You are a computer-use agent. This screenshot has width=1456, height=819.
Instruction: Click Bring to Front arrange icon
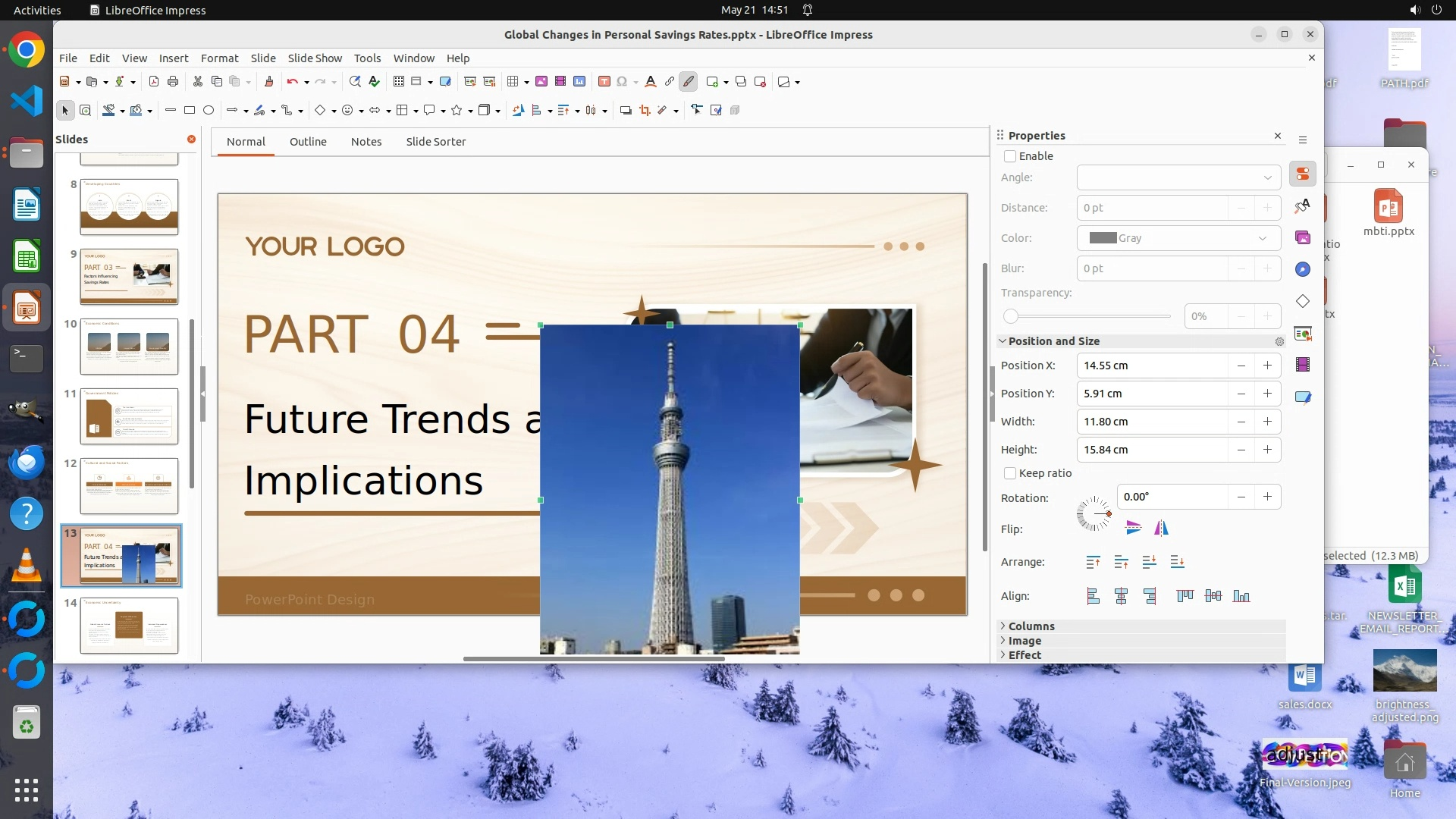coord(1093,562)
